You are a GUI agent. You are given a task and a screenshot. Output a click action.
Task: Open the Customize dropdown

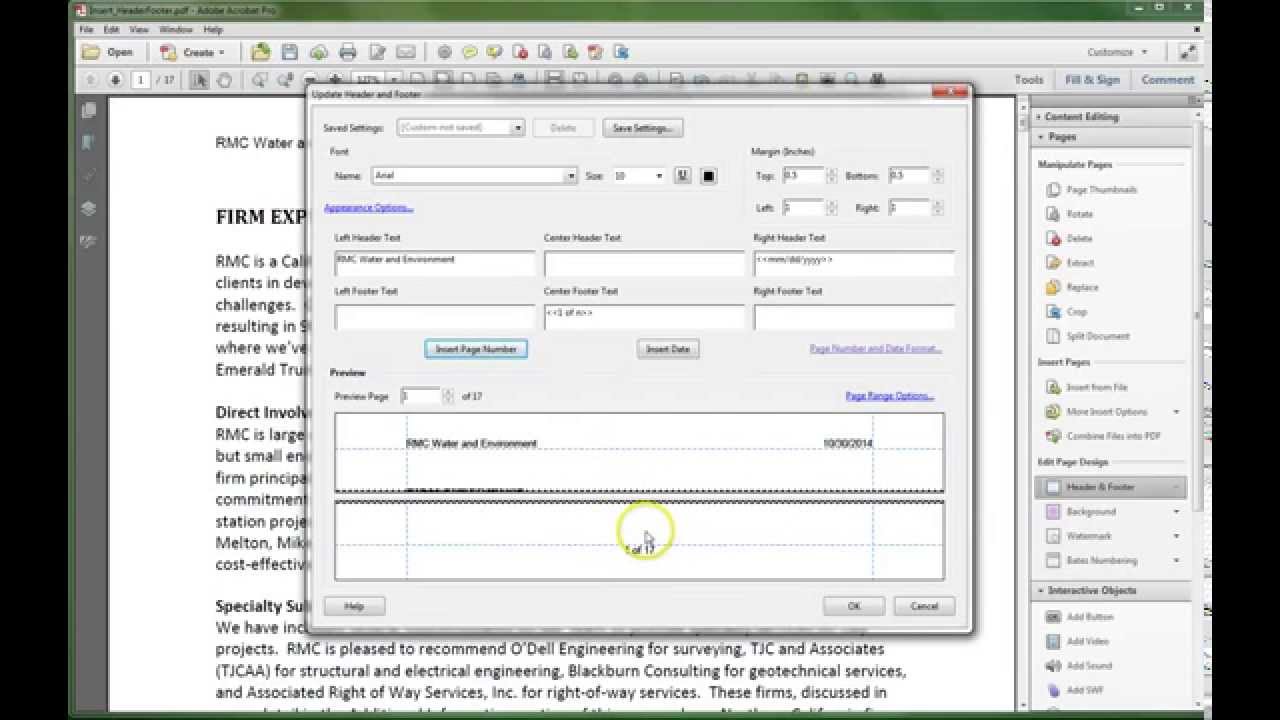[x=1117, y=52]
